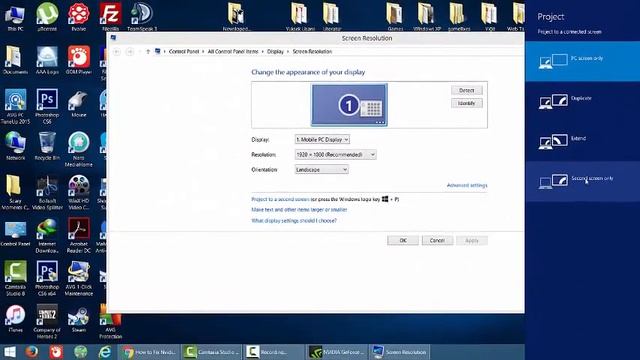Open Photoshop CS6 desktop shortcut
This screenshot has height=360, width=640.
click(47, 106)
